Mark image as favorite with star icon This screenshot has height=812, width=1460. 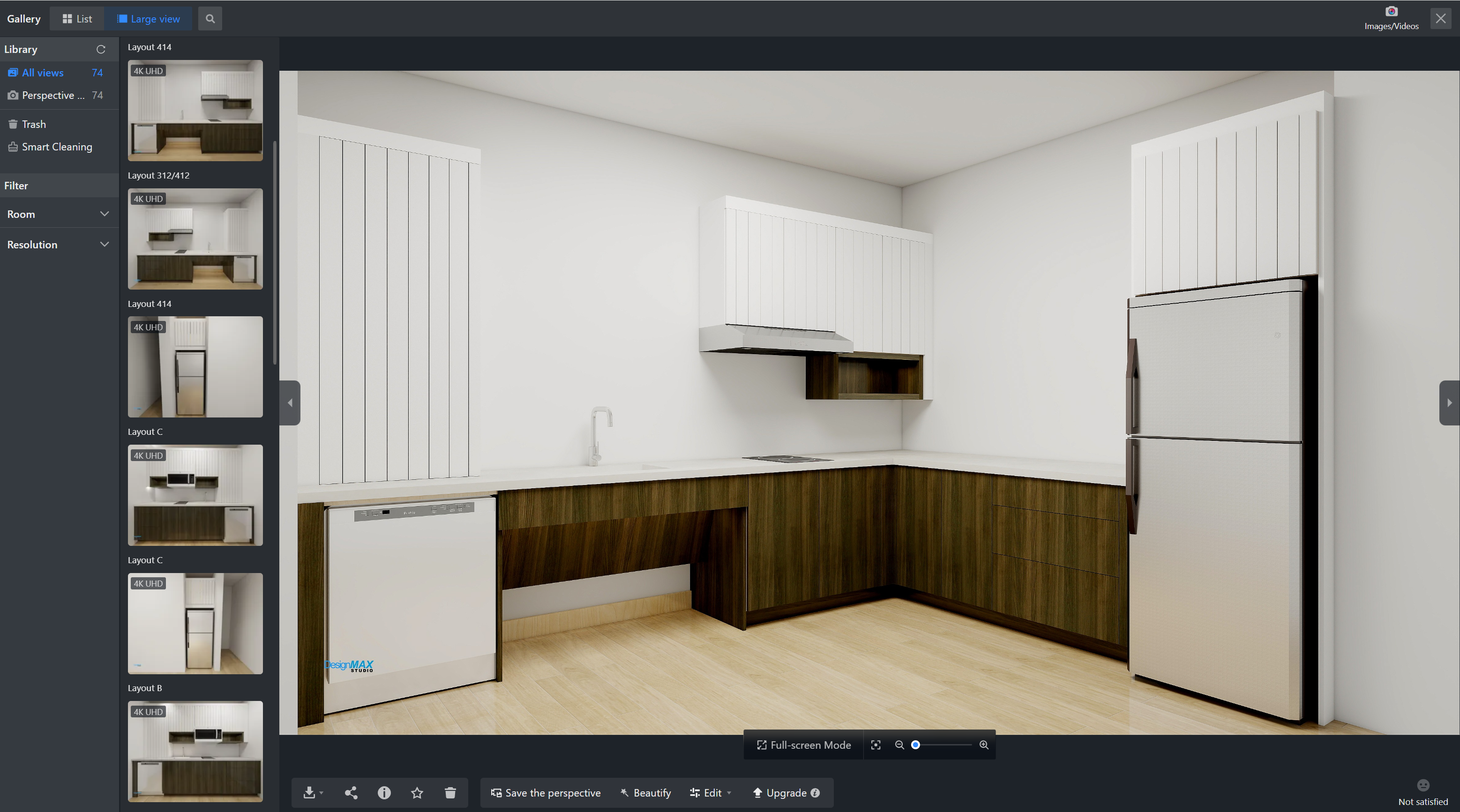tap(417, 792)
